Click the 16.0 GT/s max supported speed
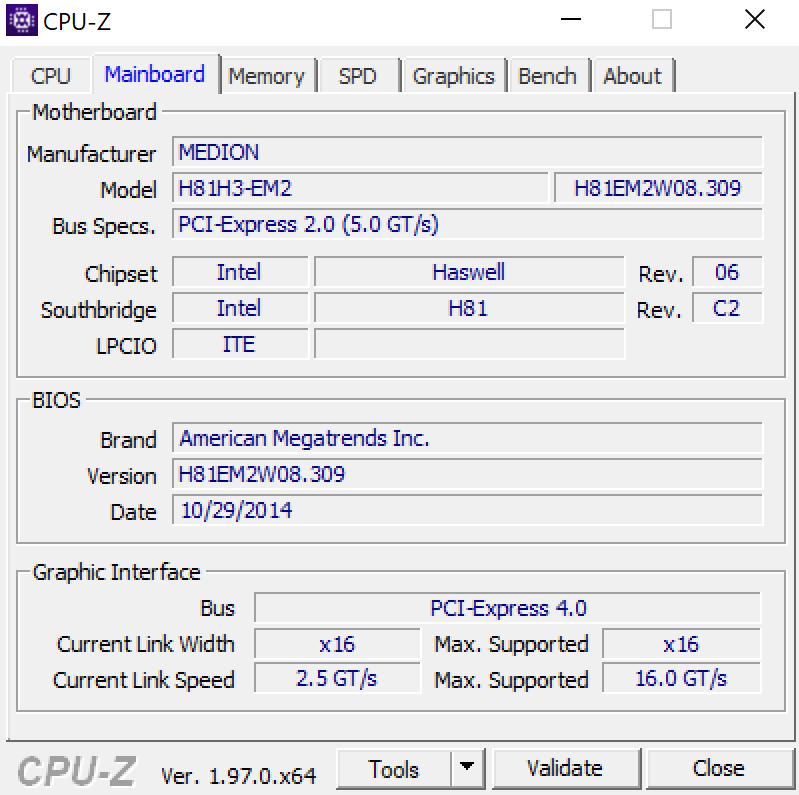This screenshot has width=799, height=795. point(681,678)
